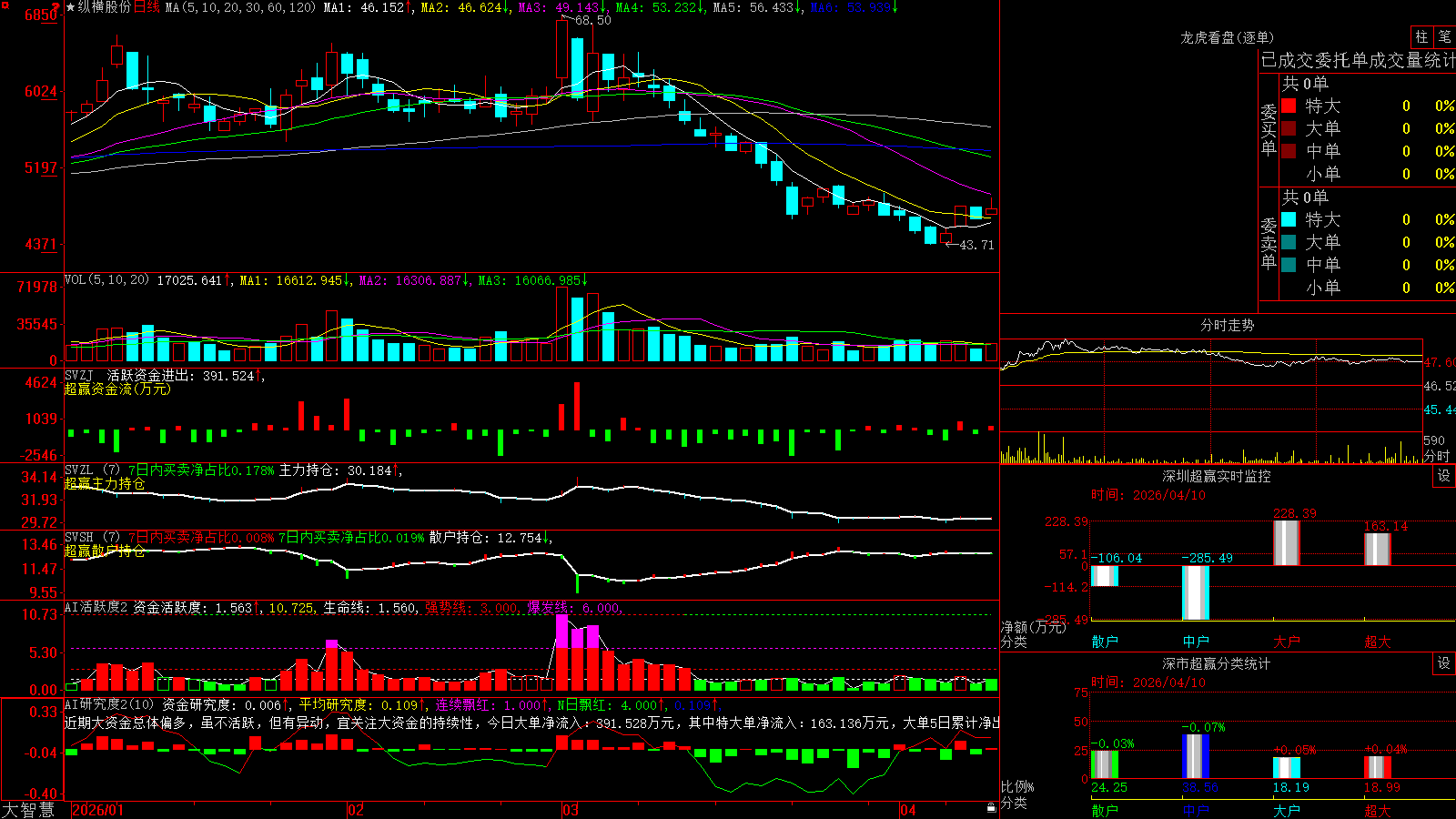Click the 小单 row in 委买单
1456x819 pixels.
(1368, 174)
